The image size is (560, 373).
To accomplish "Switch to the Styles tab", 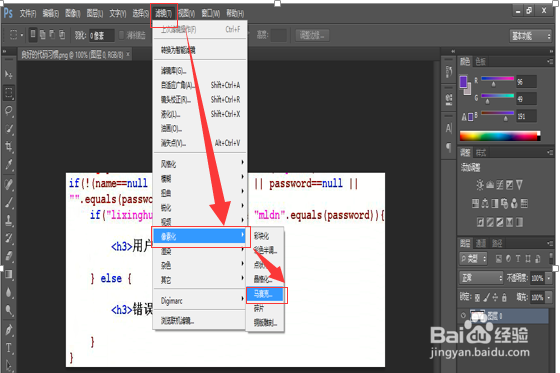I will (x=481, y=153).
